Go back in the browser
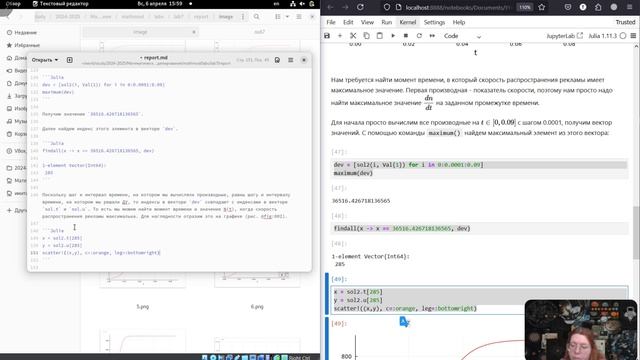Image resolution: width=640 pixels, height=360 pixels. click(330, 7)
